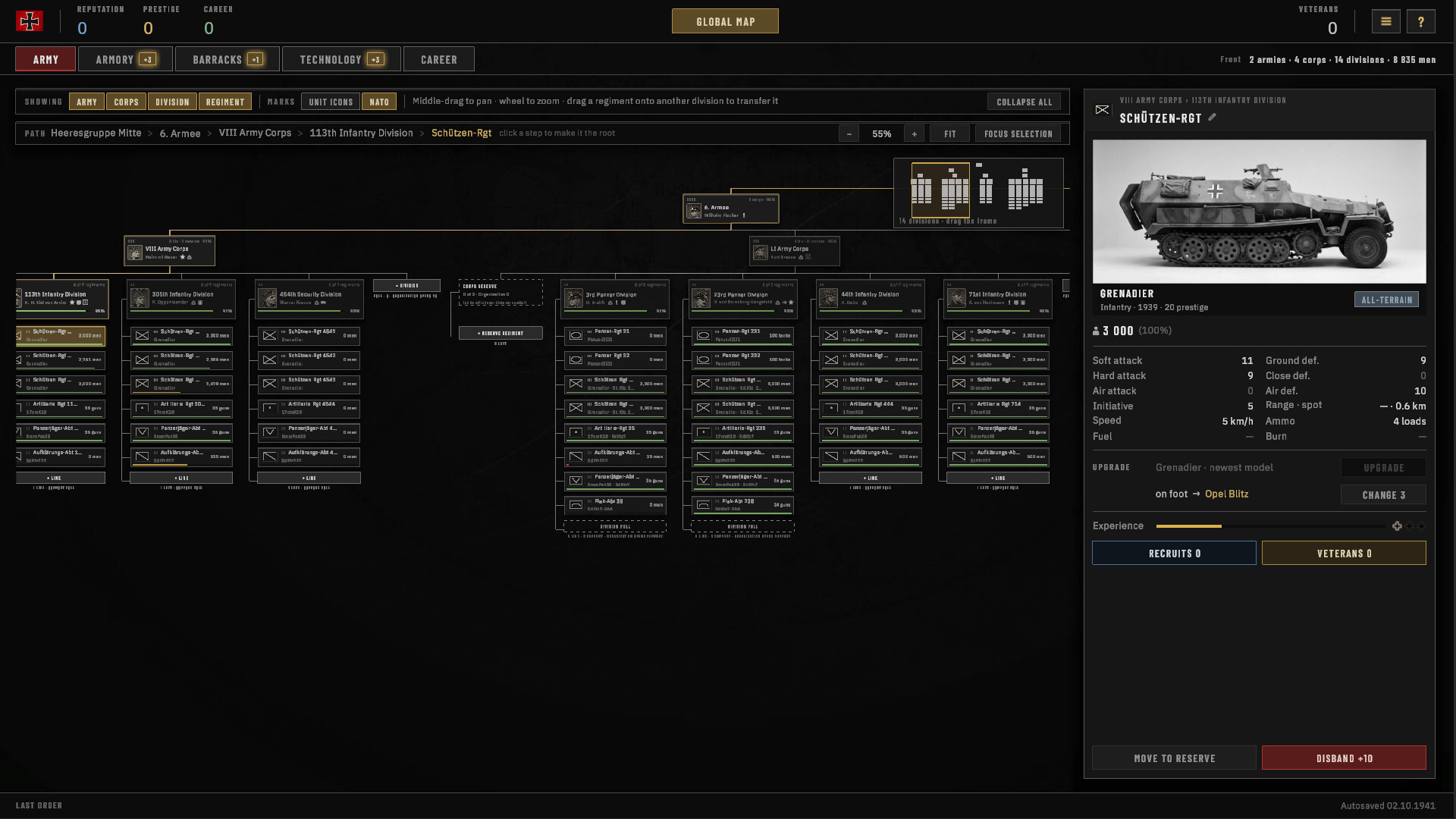
Task: Toggle the REGIMENT showing filter
Action: pos(225,102)
